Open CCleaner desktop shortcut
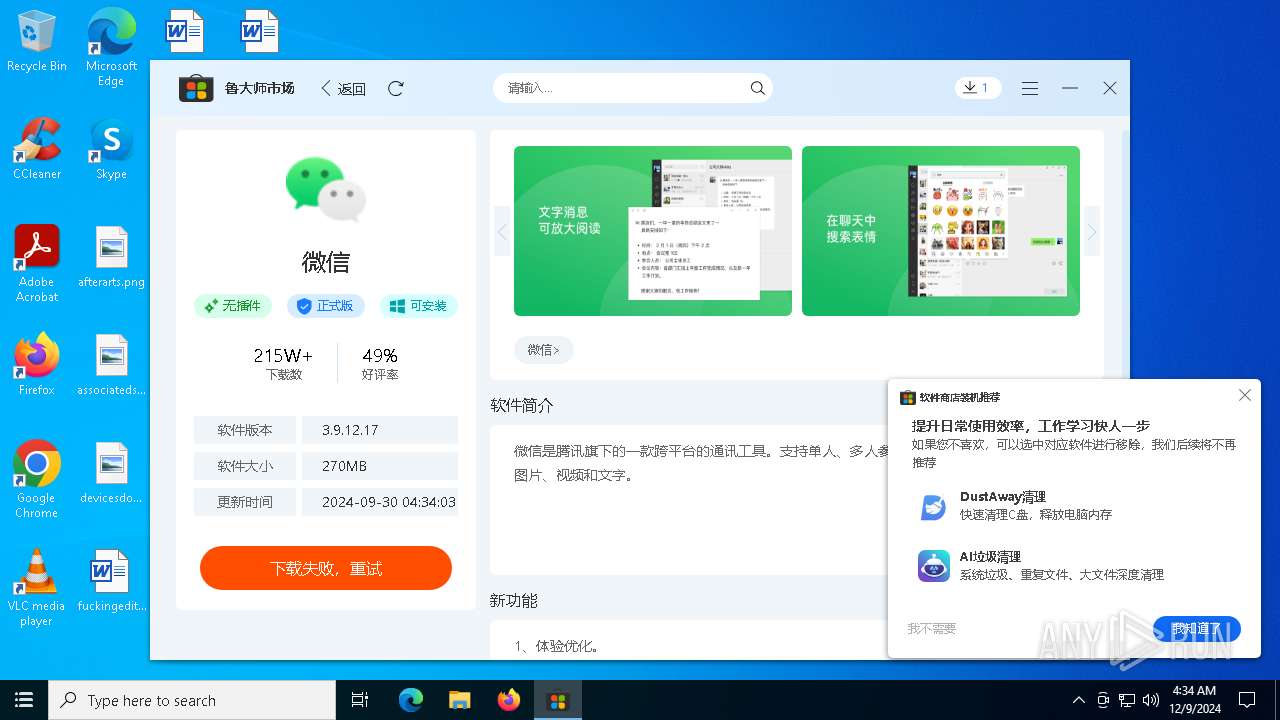 click(37, 149)
